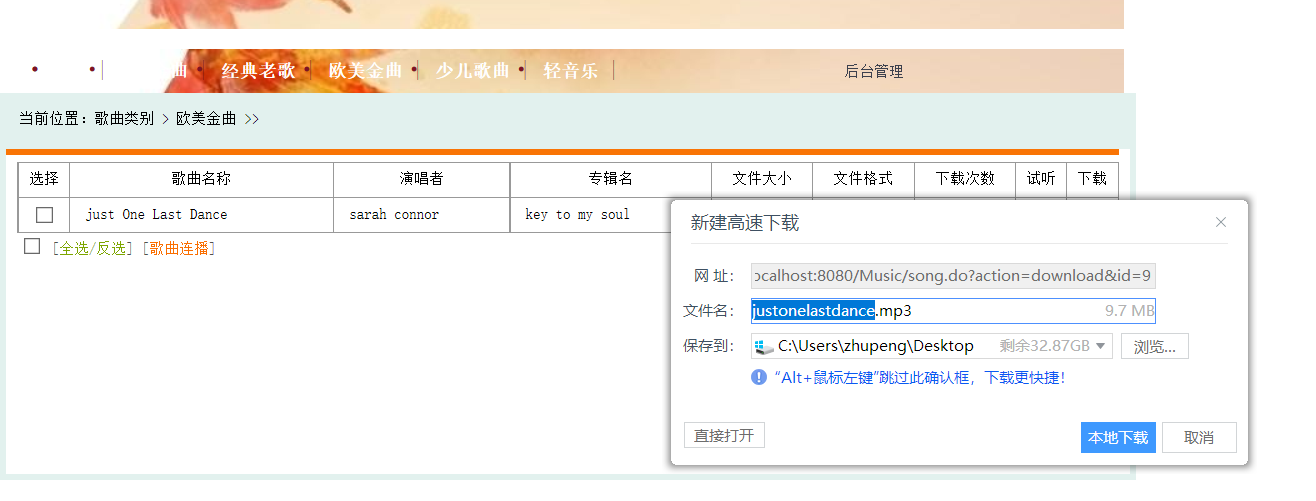The width and height of the screenshot is (1316, 501).
Task: Click the Alt+鼠标左键 tip text
Action: point(919,378)
